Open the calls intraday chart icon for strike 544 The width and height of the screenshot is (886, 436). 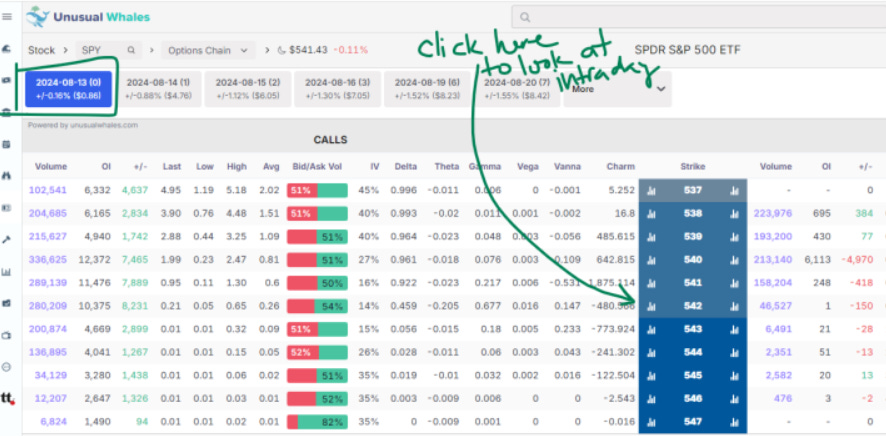tap(651, 353)
